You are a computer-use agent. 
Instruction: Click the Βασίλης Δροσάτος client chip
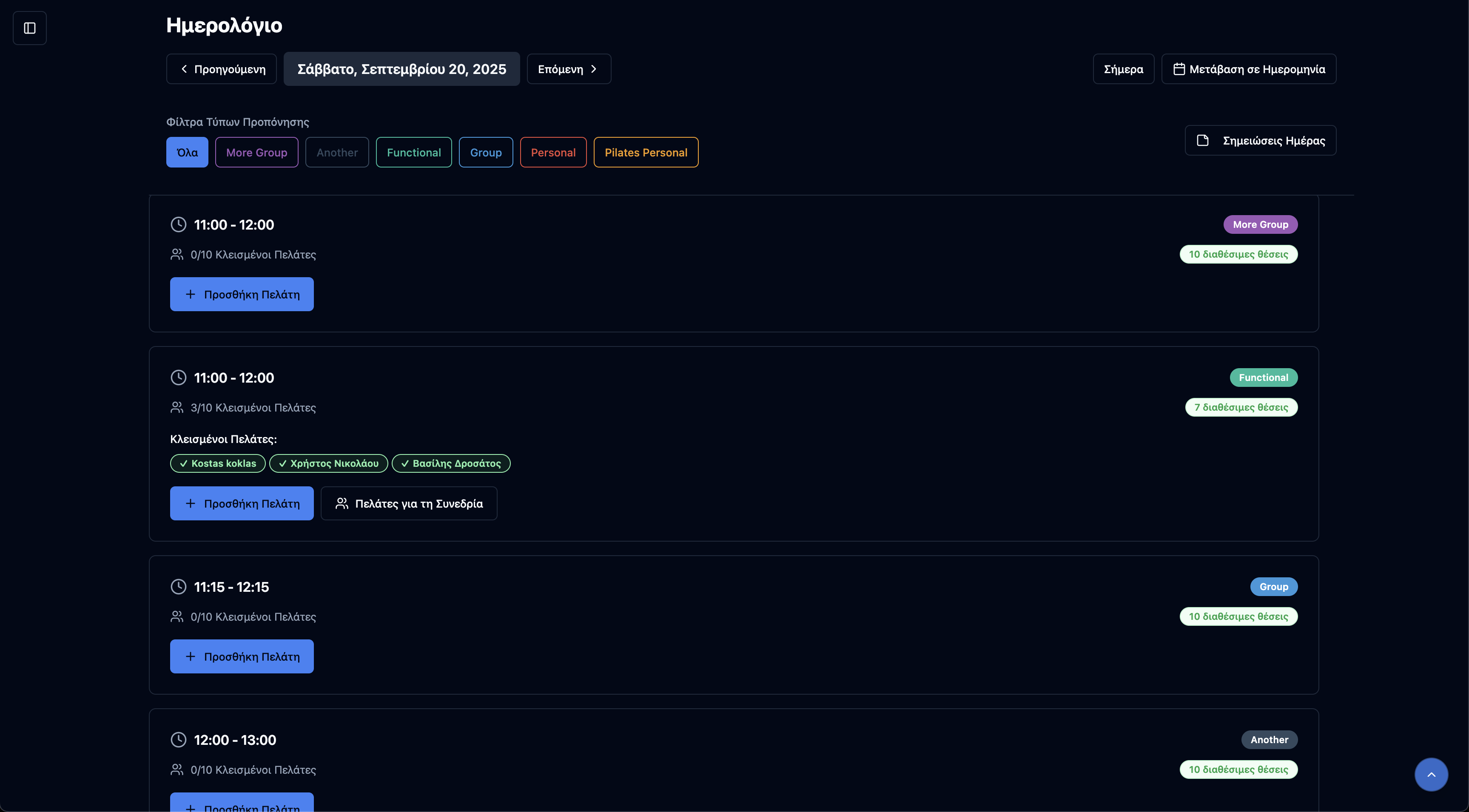[450, 463]
